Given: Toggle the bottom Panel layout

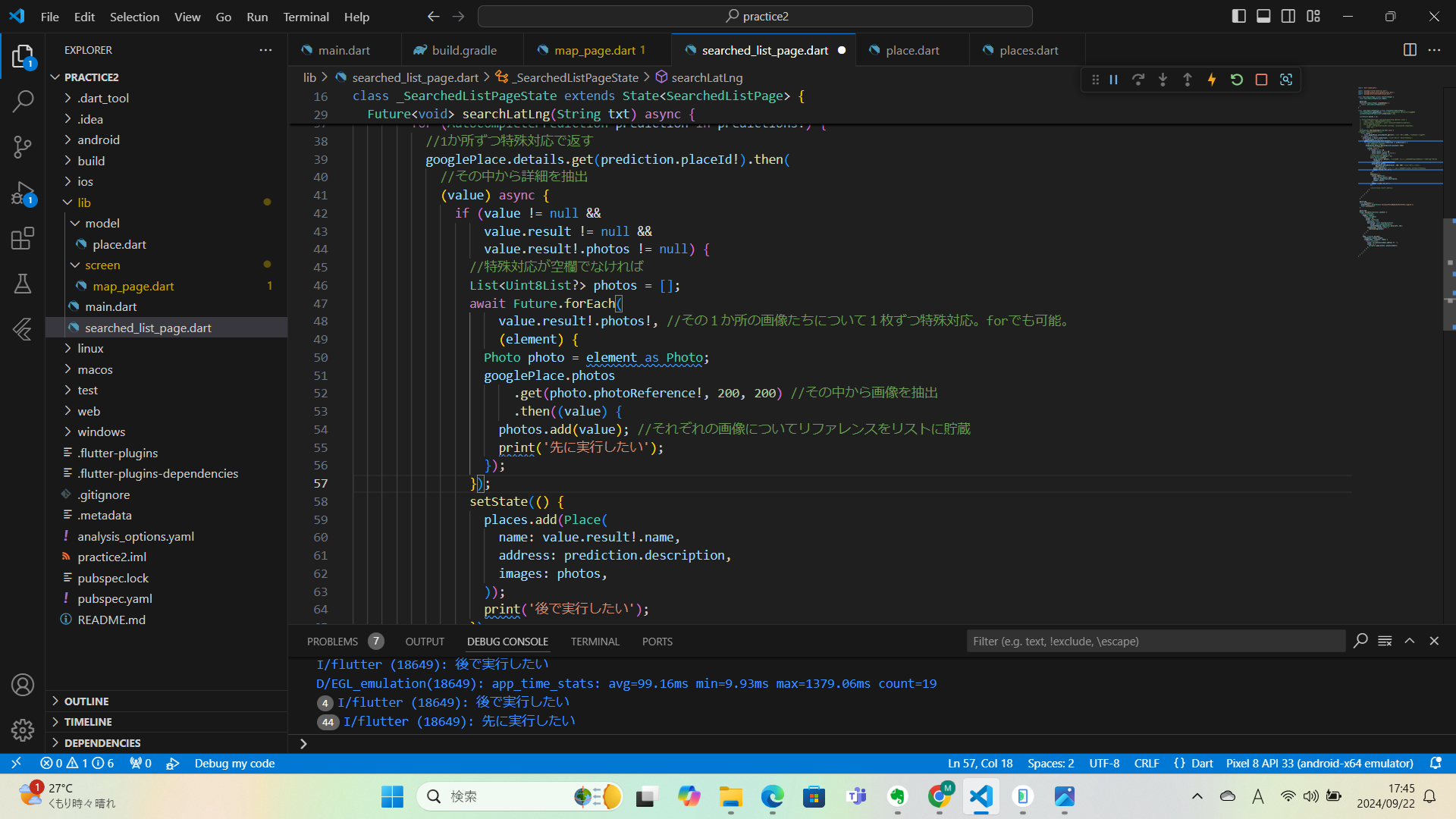Looking at the screenshot, I should [x=1263, y=17].
